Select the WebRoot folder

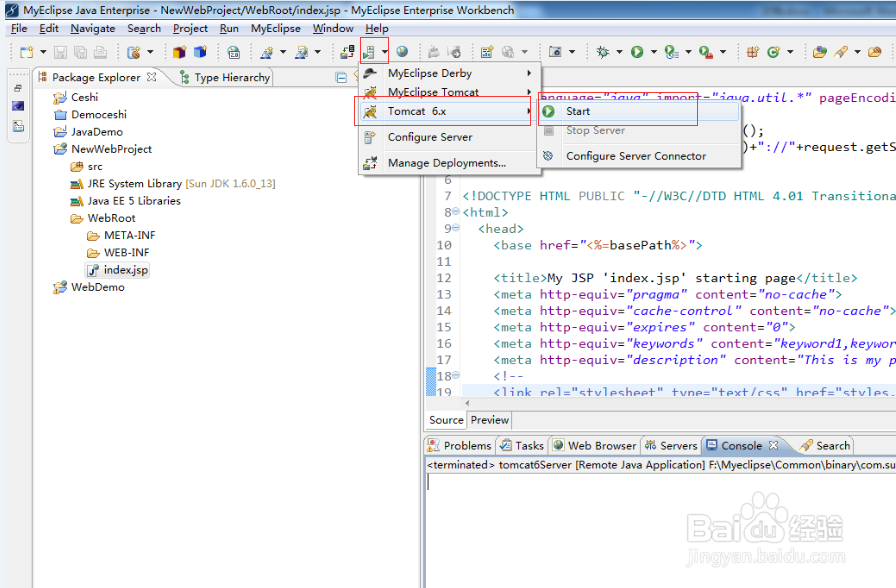103,218
